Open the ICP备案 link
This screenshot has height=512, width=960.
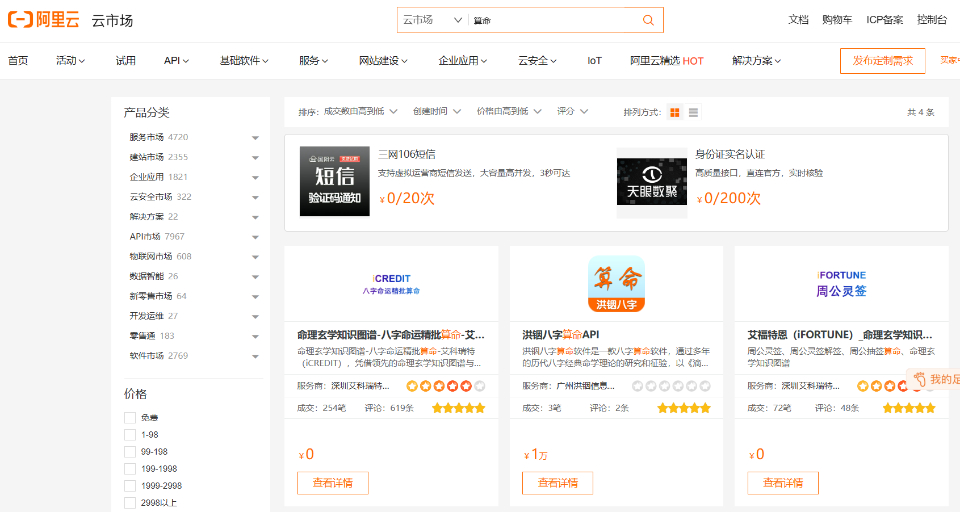tap(884, 20)
